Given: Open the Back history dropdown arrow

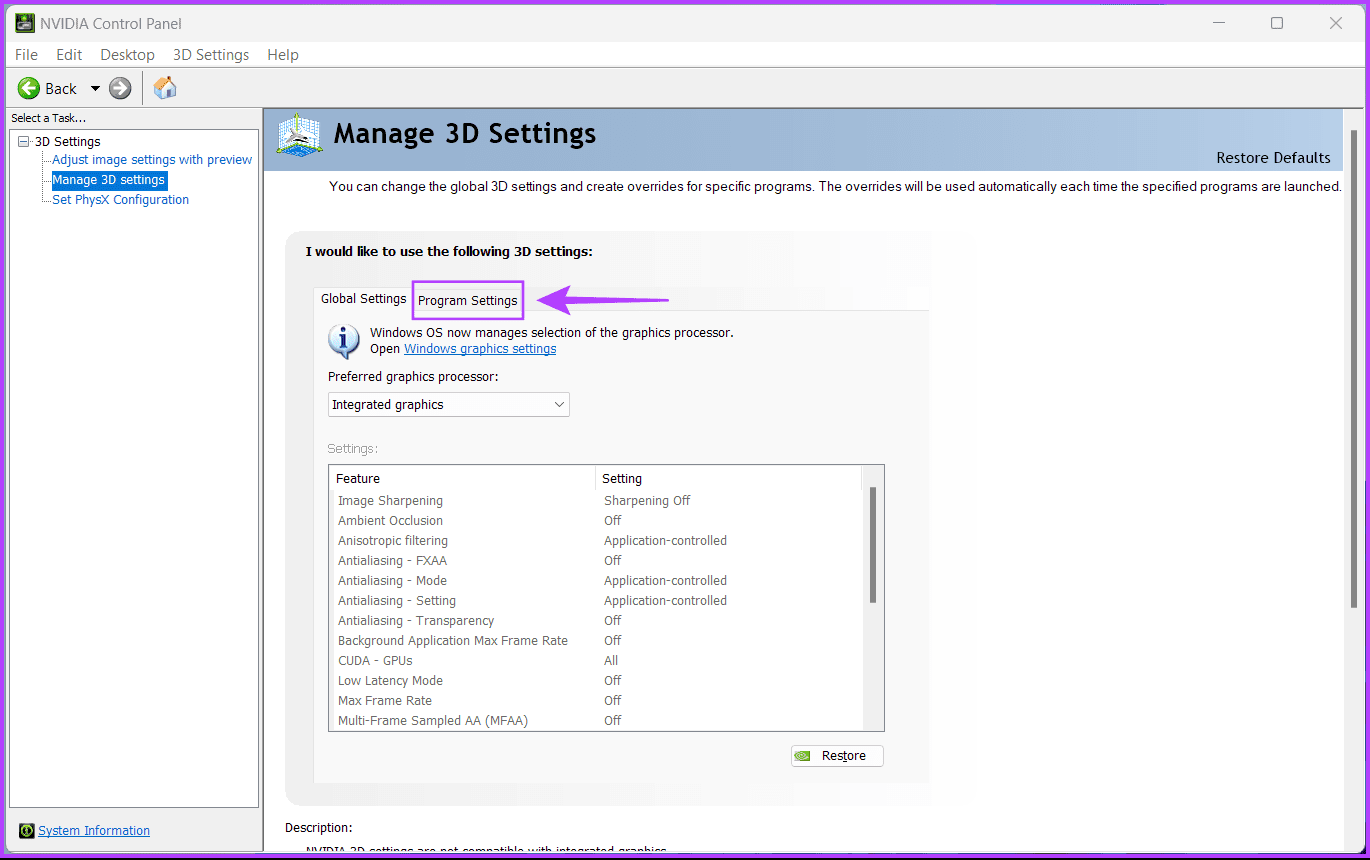Looking at the screenshot, I should 95,88.
